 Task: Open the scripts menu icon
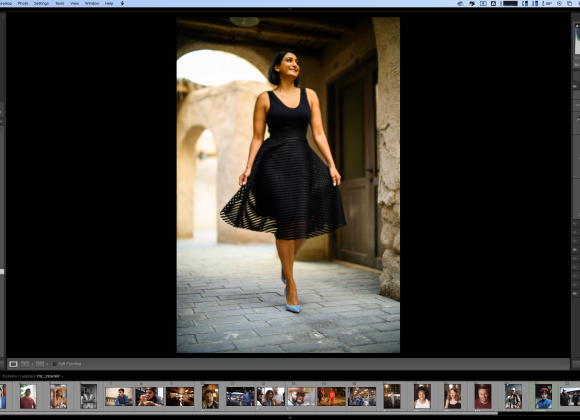[x=122, y=3]
